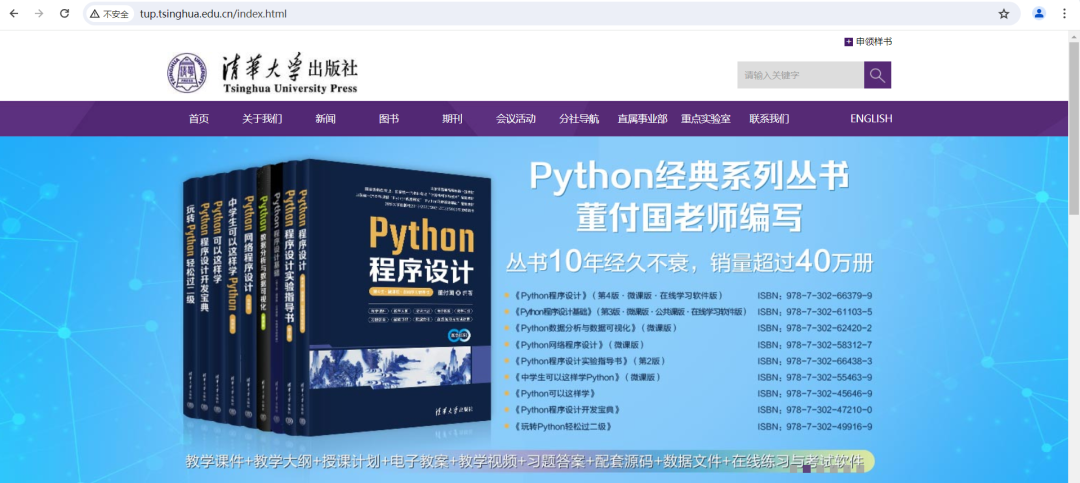Open the 期刊 menu item
The image size is (1080, 483).
pos(453,119)
